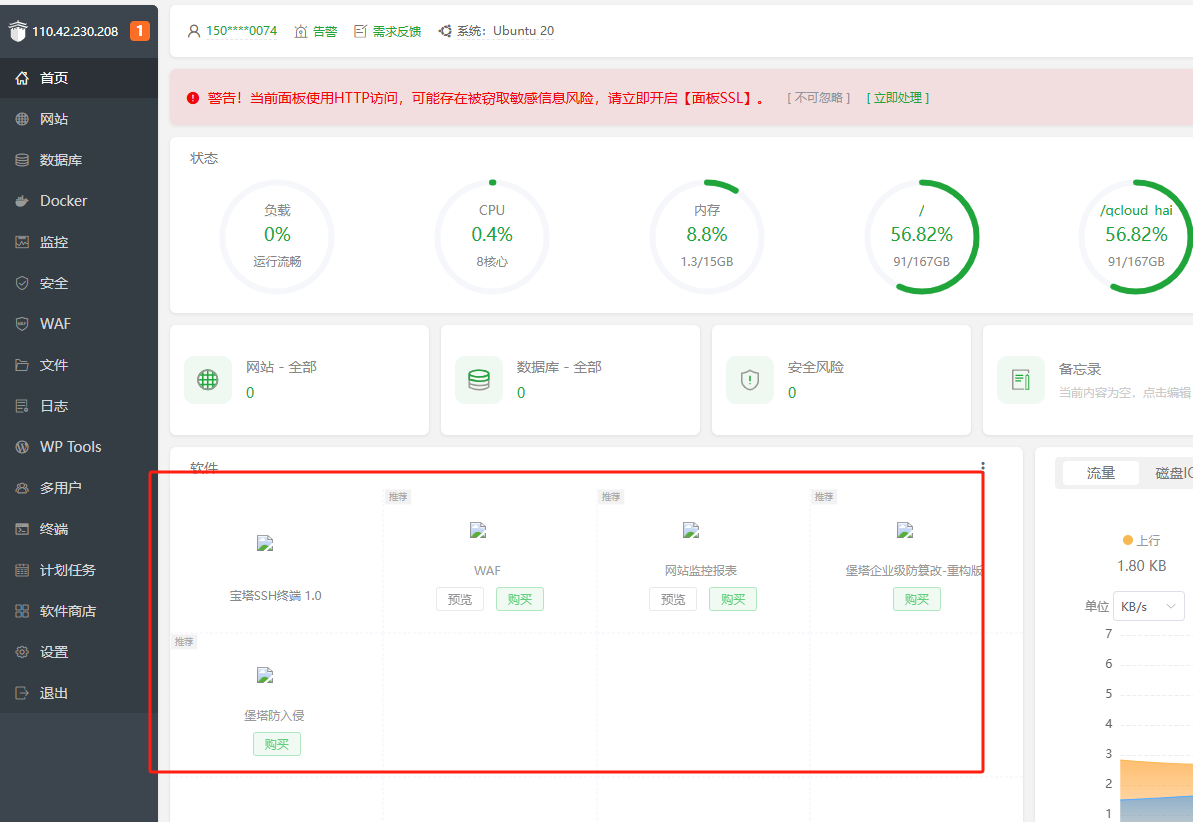Click the / disk 56.82% gauge
Screen dimensions: 1193x822
(921, 237)
